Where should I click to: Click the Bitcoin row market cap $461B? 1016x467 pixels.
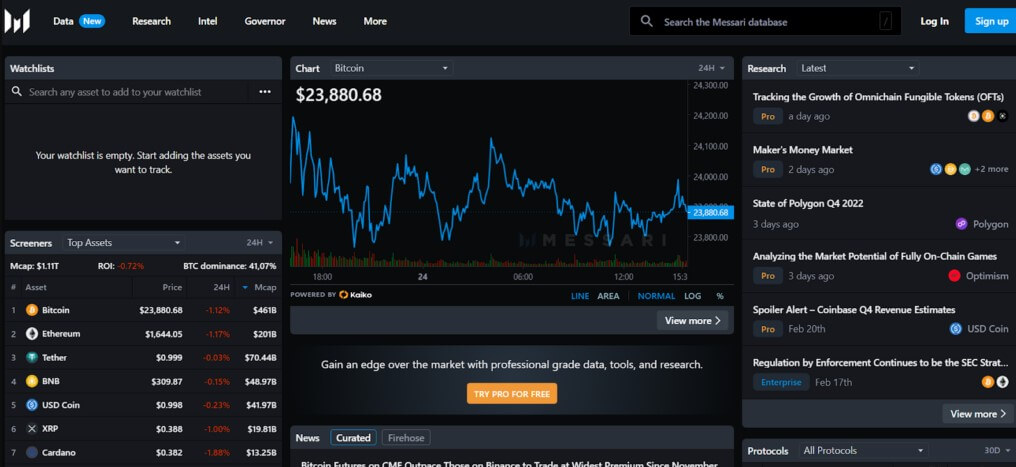tap(265, 310)
